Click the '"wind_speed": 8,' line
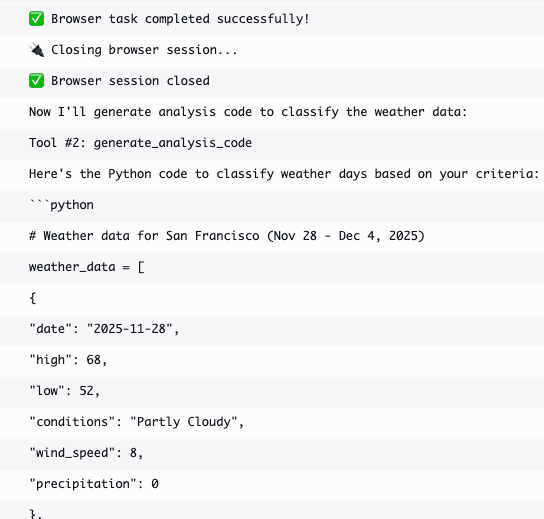This screenshot has width=544, height=519. pyautogui.click(x=86, y=453)
